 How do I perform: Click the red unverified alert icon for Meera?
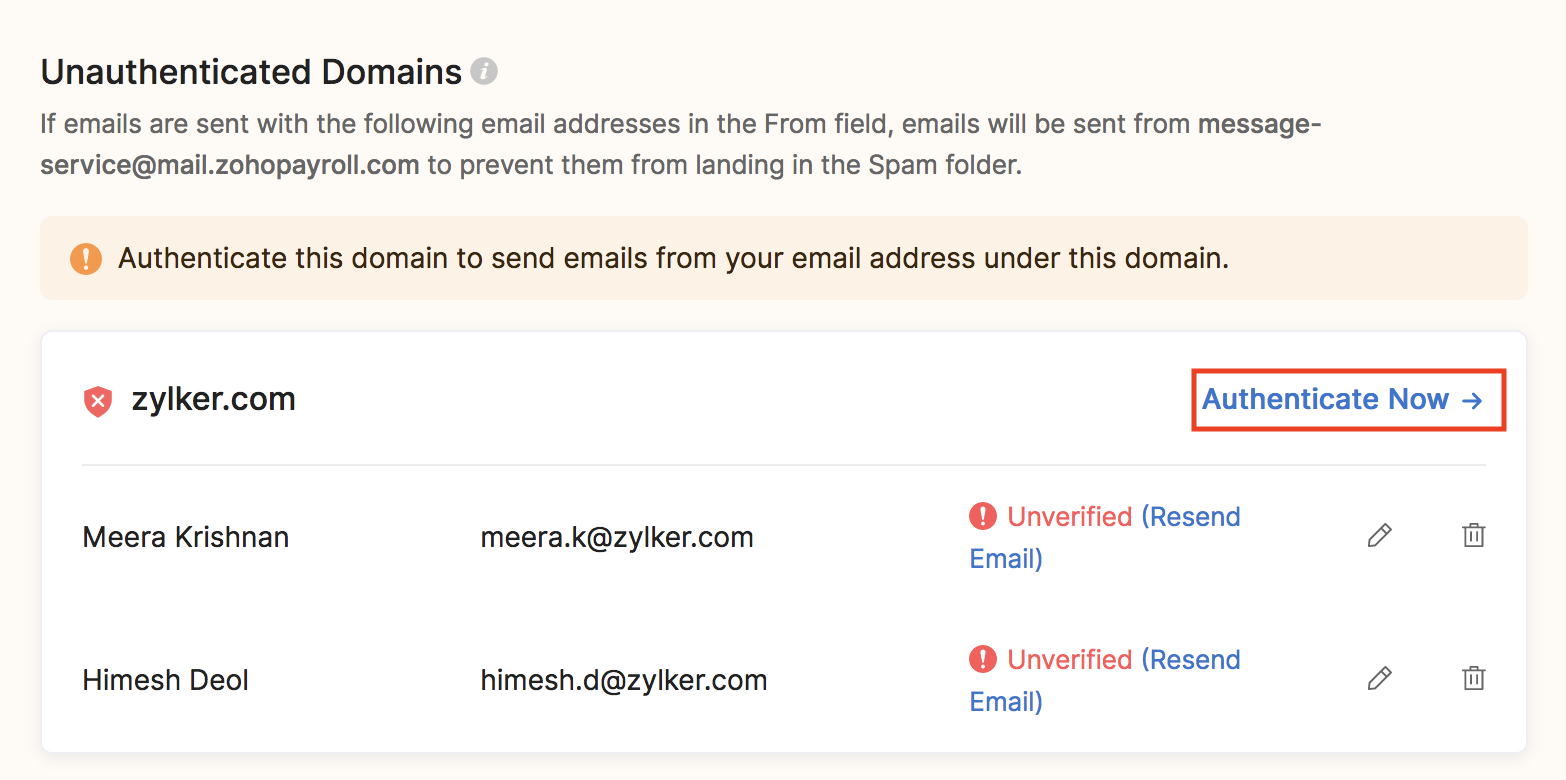click(983, 516)
